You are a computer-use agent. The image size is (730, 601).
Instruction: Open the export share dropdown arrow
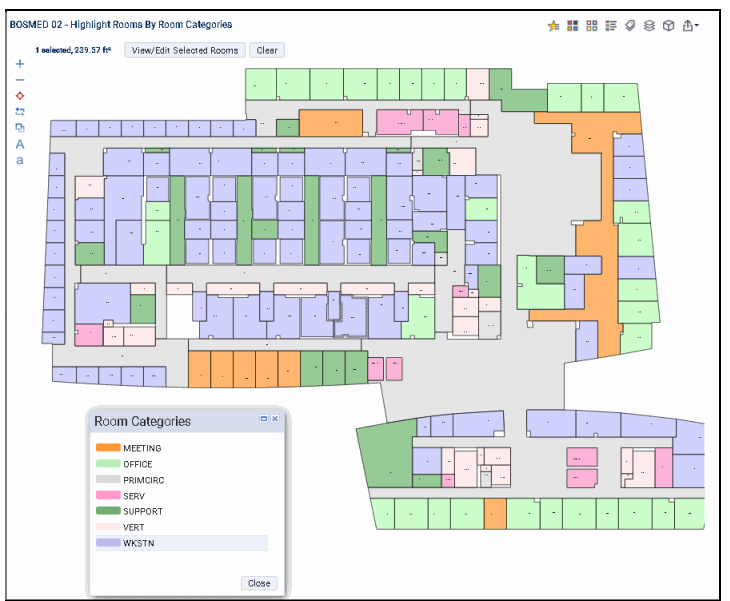(x=697, y=26)
